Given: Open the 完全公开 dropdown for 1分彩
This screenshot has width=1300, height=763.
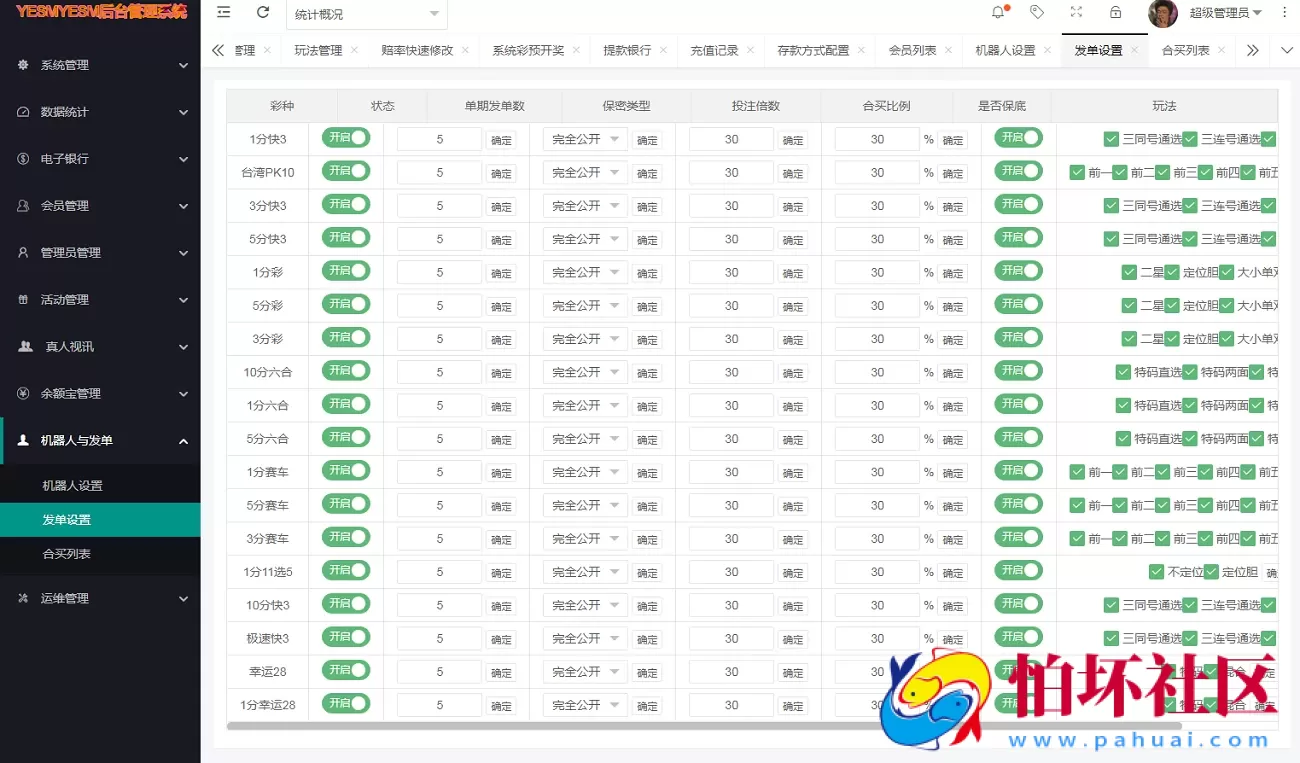Looking at the screenshot, I should pyautogui.click(x=584, y=272).
